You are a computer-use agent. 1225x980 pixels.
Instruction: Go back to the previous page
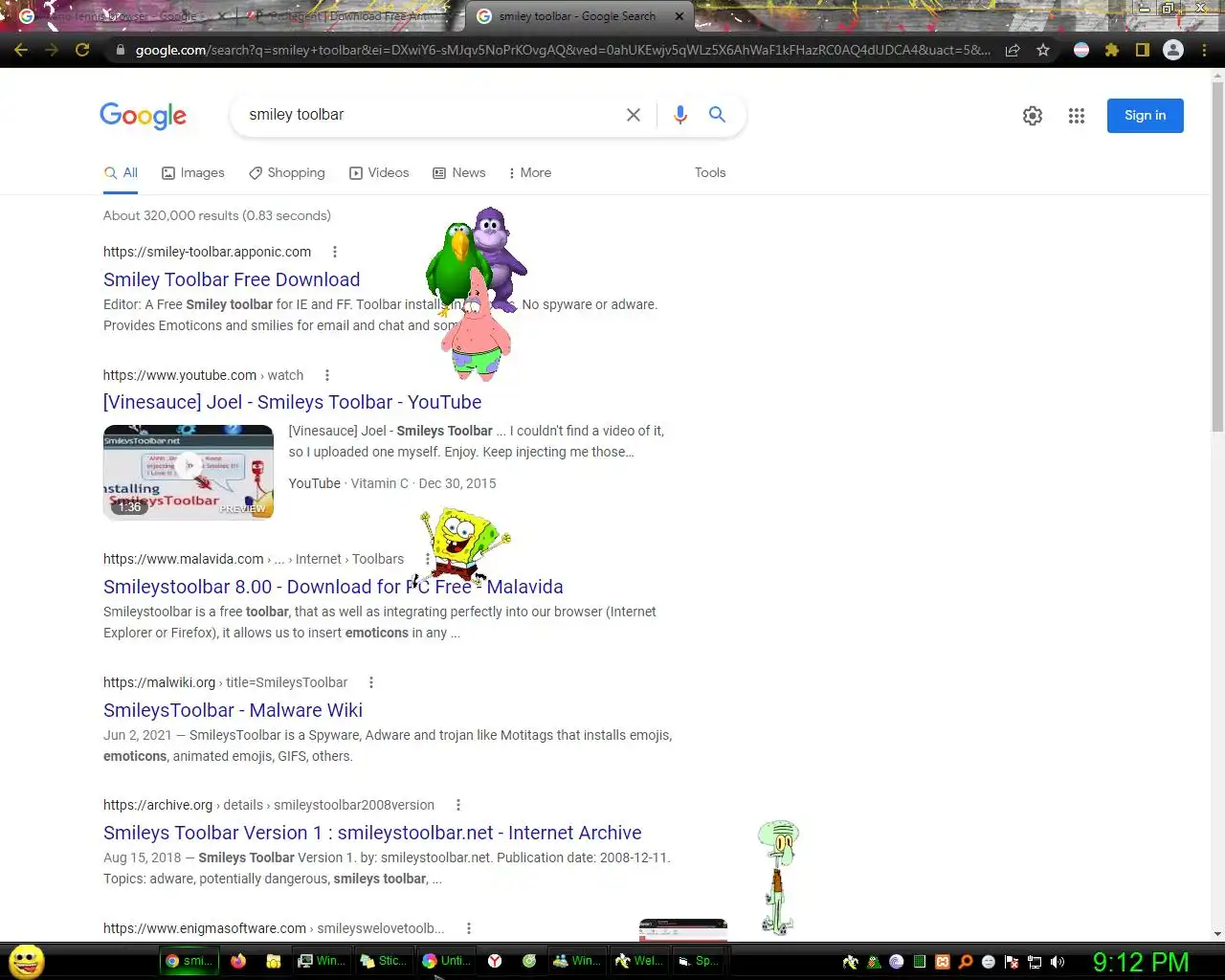[x=21, y=50]
